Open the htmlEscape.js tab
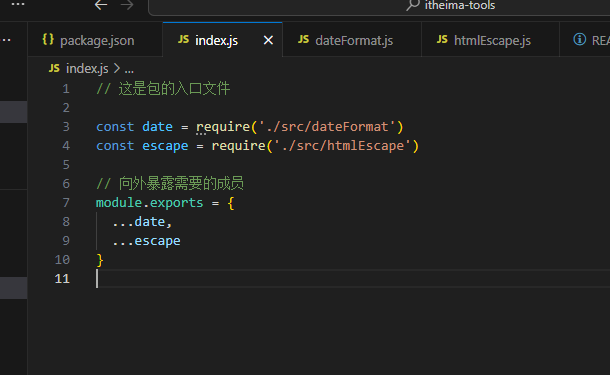610x375 pixels. 491,40
